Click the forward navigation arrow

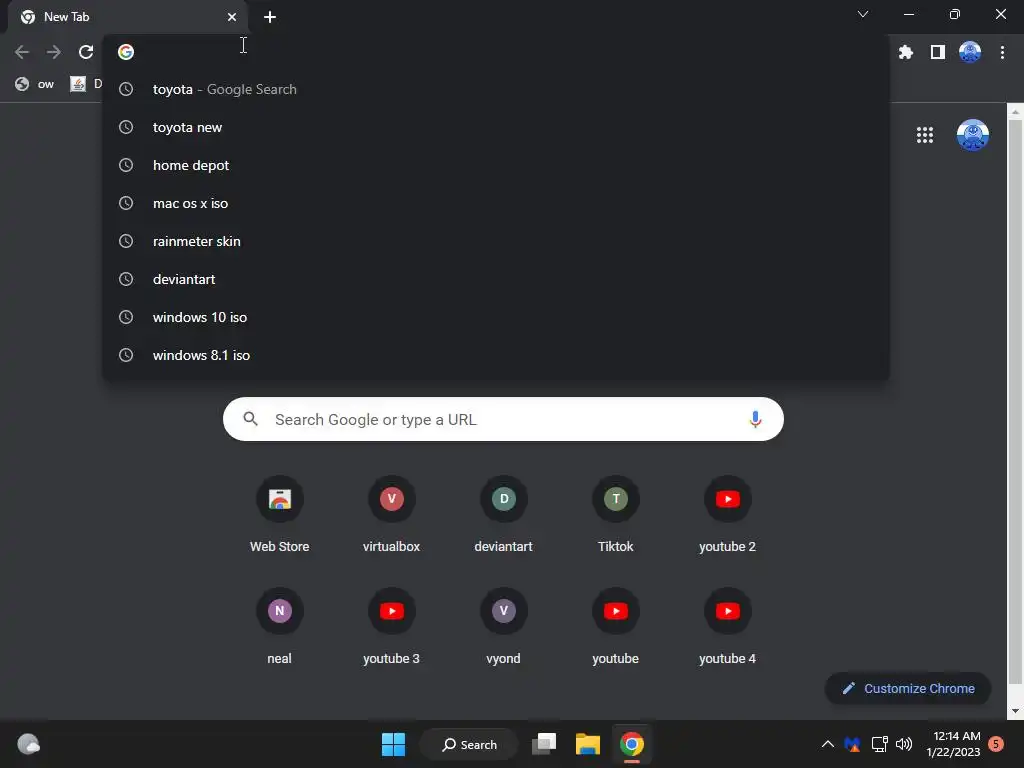[54, 52]
